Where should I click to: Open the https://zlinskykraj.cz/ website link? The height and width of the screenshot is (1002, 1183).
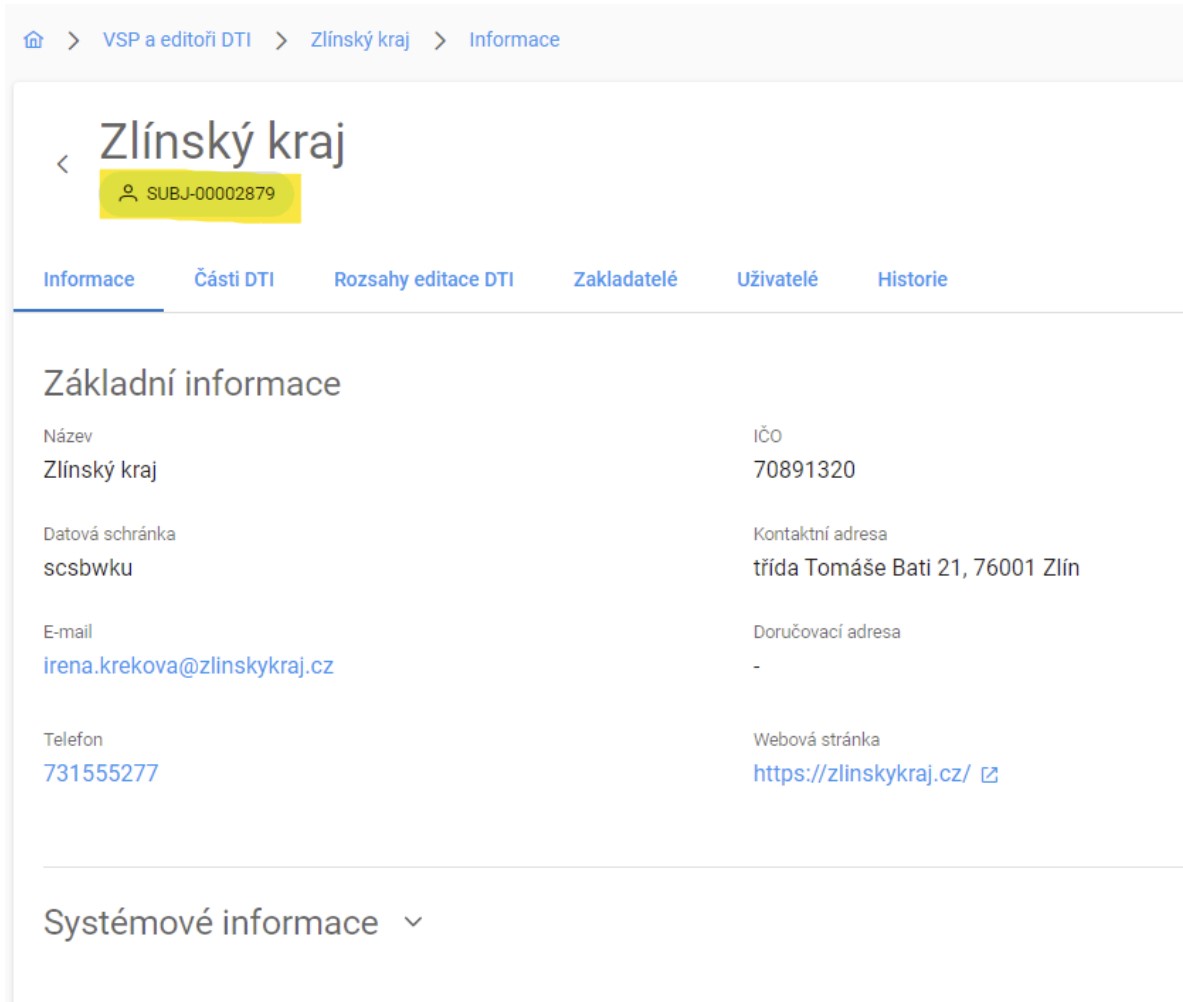pos(861,774)
